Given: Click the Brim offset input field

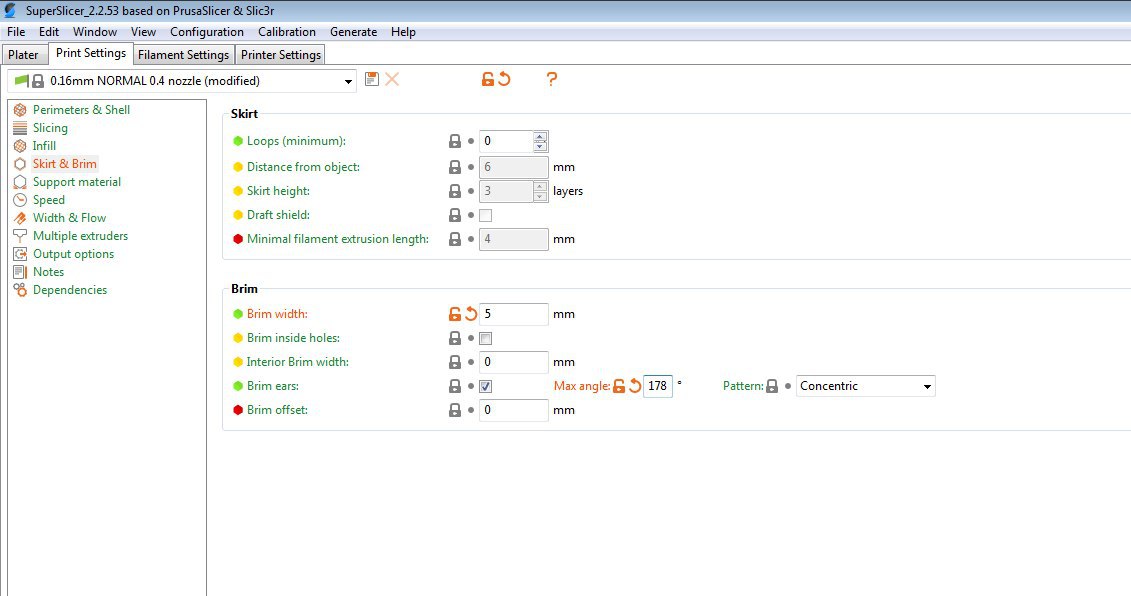Looking at the screenshot, I should coord(514,410).
